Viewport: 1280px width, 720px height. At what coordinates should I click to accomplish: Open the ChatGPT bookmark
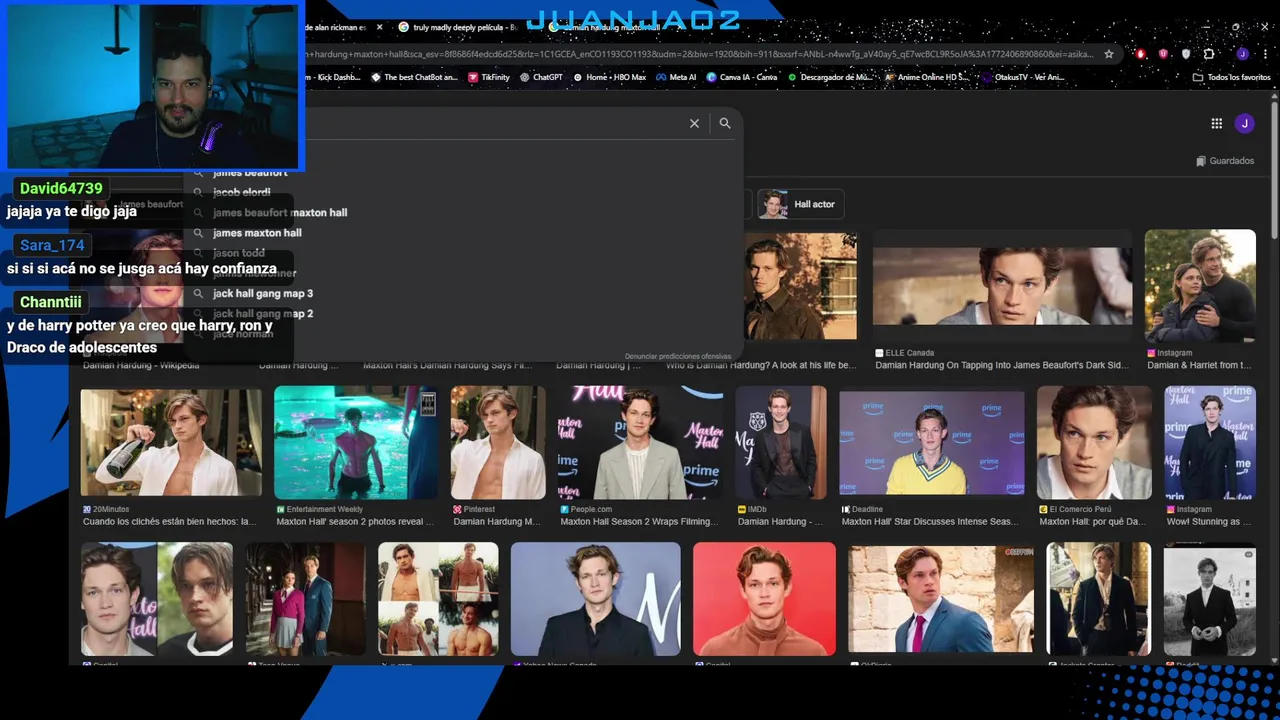tap(541, 77)
